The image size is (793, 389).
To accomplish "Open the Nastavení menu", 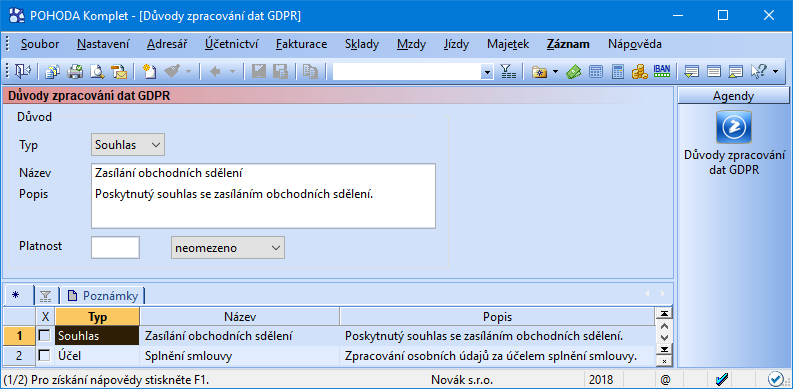I will click(x=103, y=44).
